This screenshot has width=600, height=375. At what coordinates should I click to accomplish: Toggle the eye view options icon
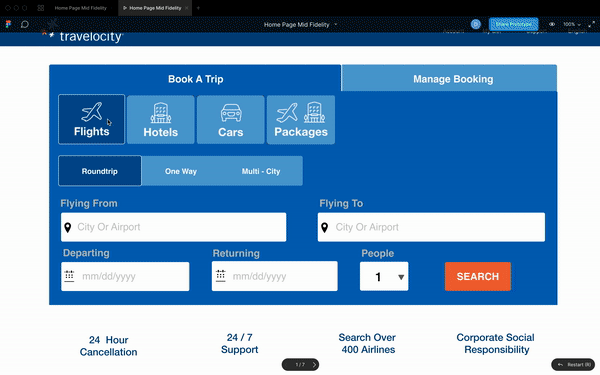[552, 24]
